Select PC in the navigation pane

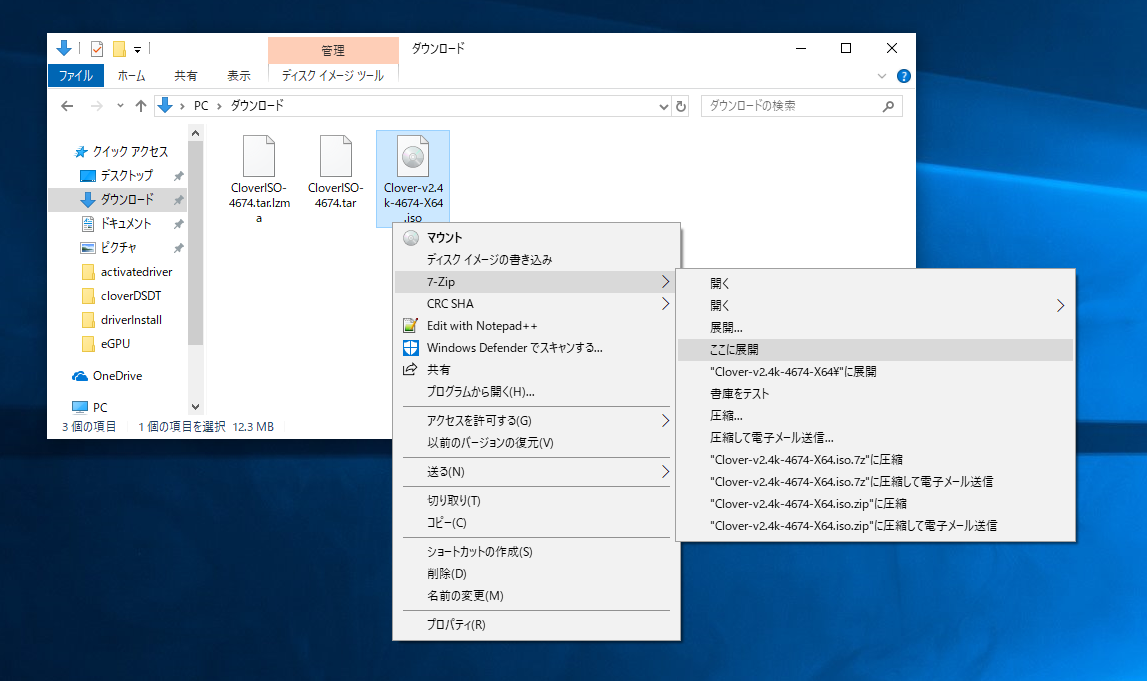(91, 407)
